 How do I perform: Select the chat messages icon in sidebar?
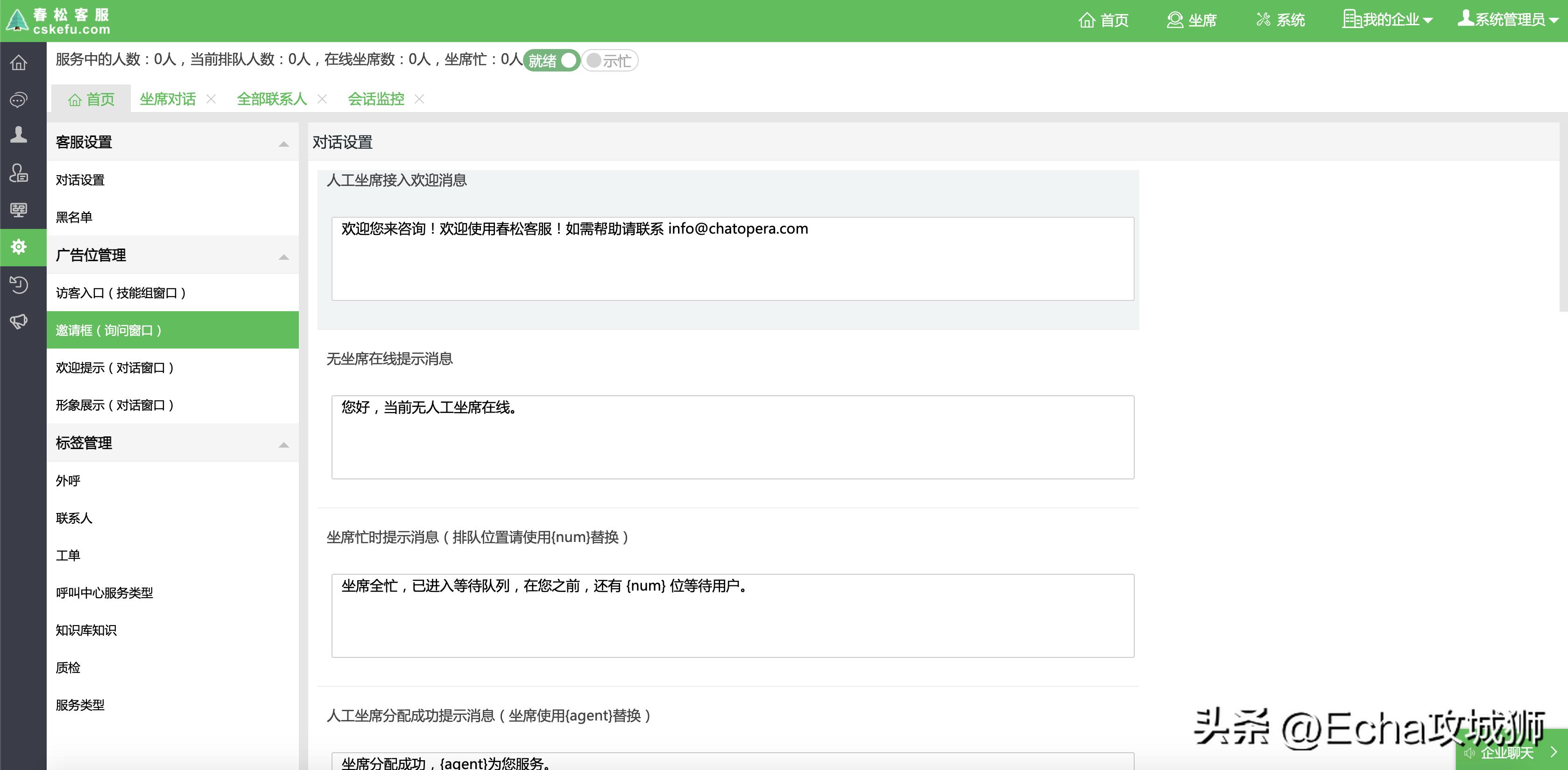pyautogui.click(x=18, y=100)
